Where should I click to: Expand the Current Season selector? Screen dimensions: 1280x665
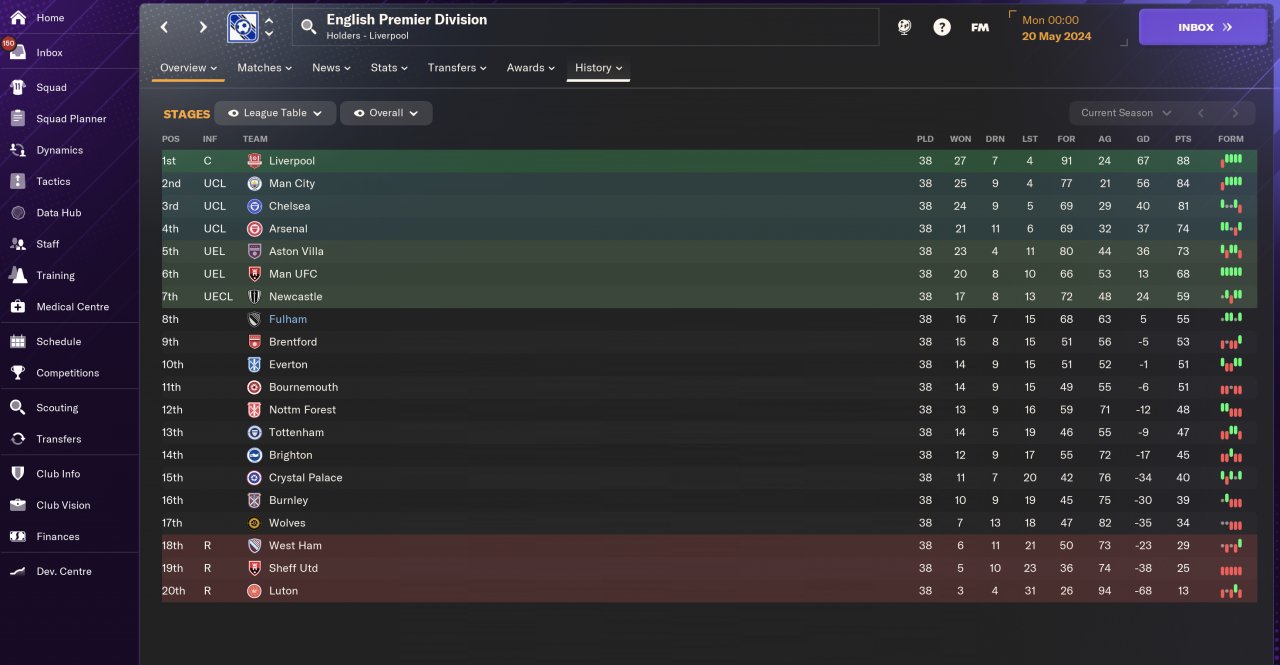tap(1126, 113)
